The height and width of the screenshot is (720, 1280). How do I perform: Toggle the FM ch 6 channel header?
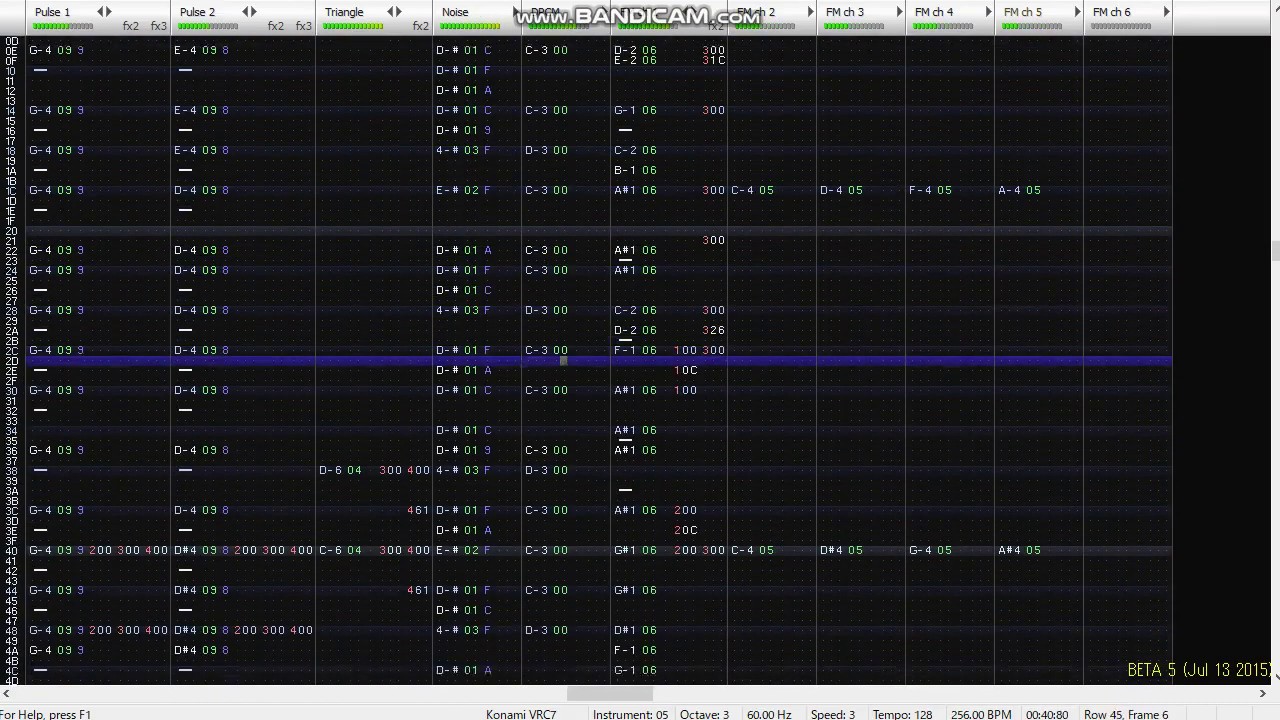[1112, 12]
